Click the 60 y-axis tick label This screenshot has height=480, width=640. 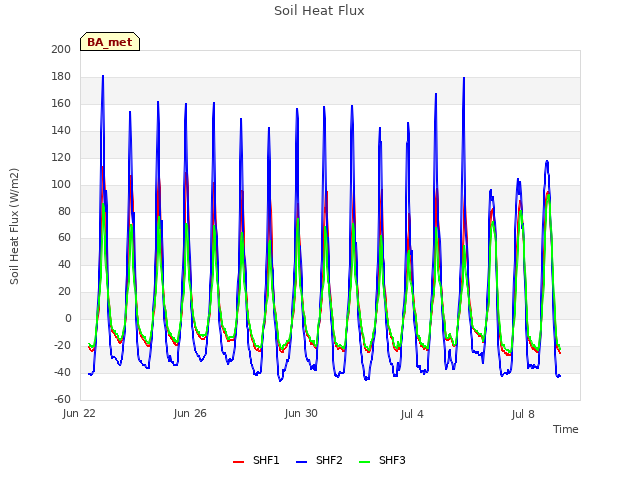click(64, 238)
